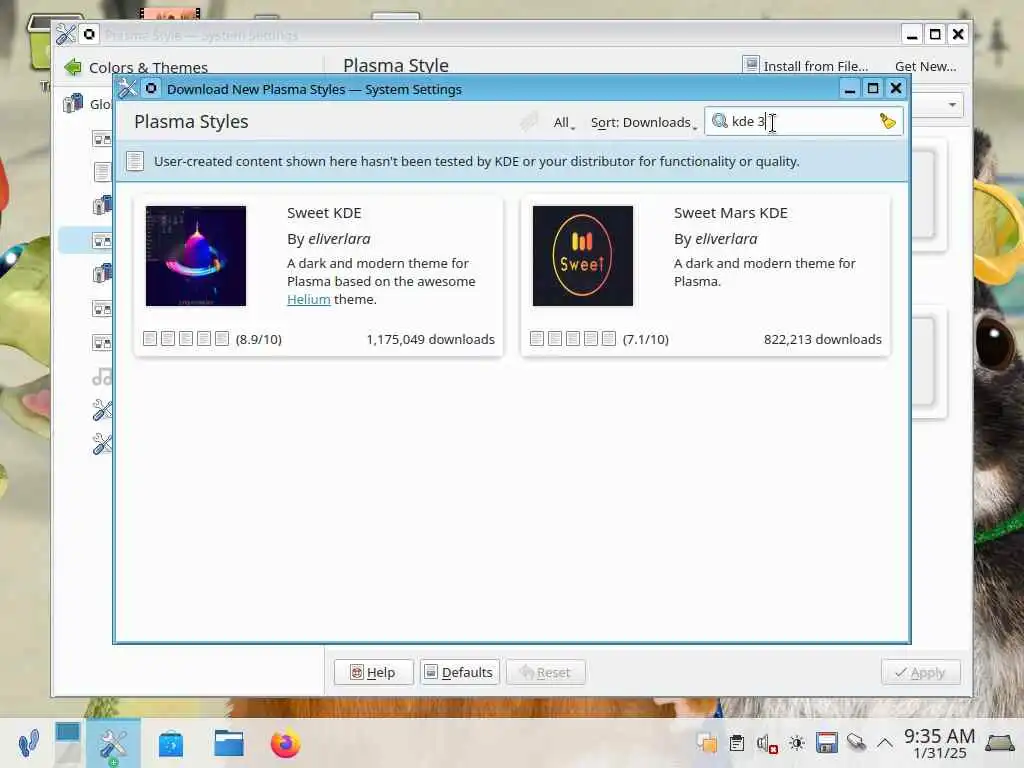Click the System Settings taskbar entry

tap(113, 743)
